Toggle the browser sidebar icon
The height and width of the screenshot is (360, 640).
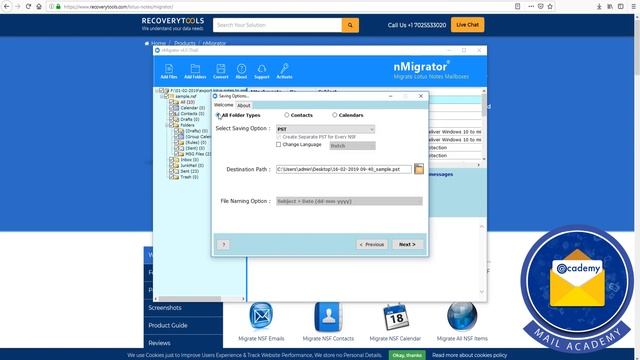point(620,7)
